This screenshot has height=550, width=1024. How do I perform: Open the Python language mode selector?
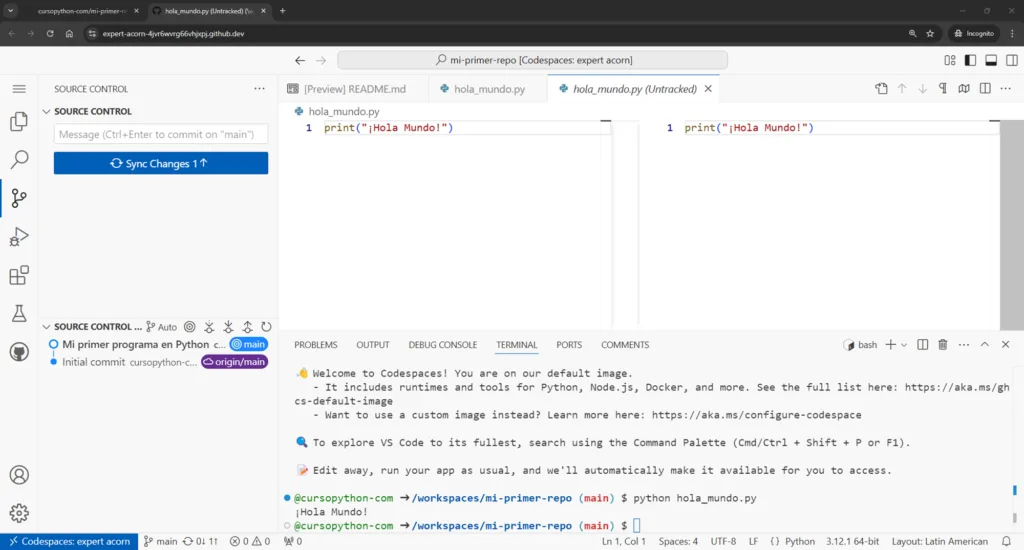click(799, 542)
